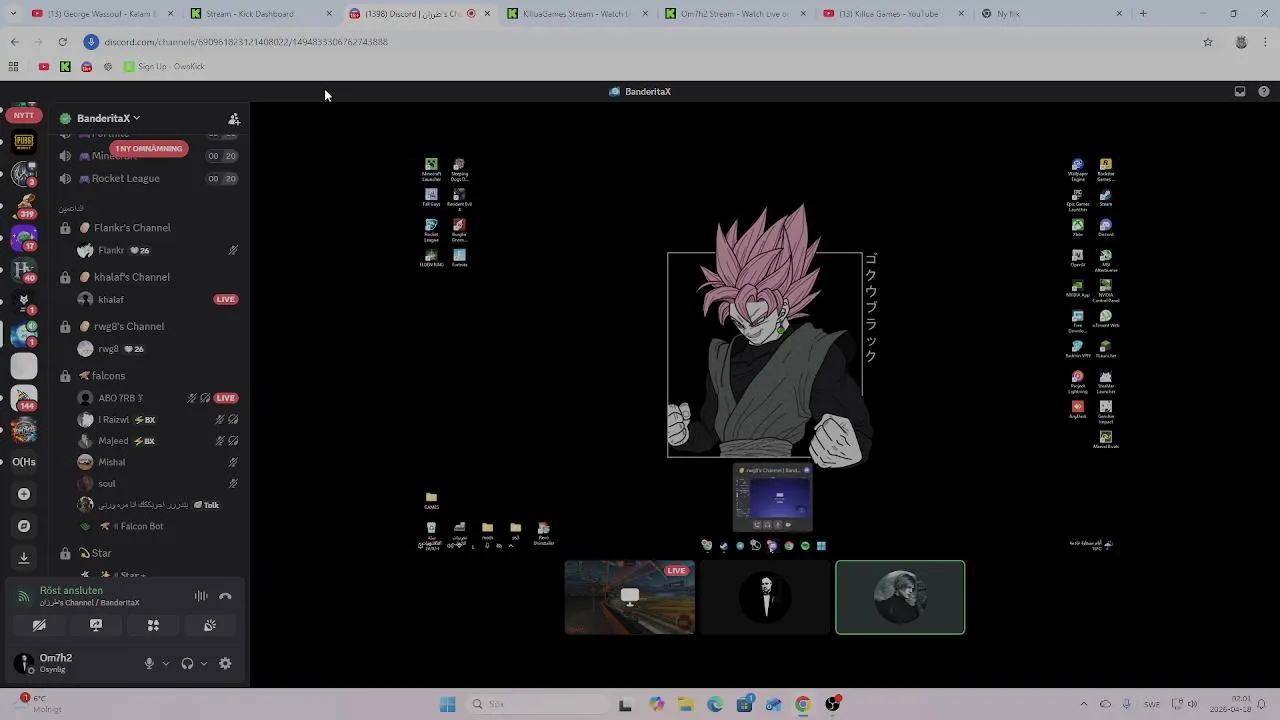Image resolution: width=1280 pixels, height=720 pixels.
Task: Open the Sign Up - OwnKick bookmark
Action: coord(164,67)
